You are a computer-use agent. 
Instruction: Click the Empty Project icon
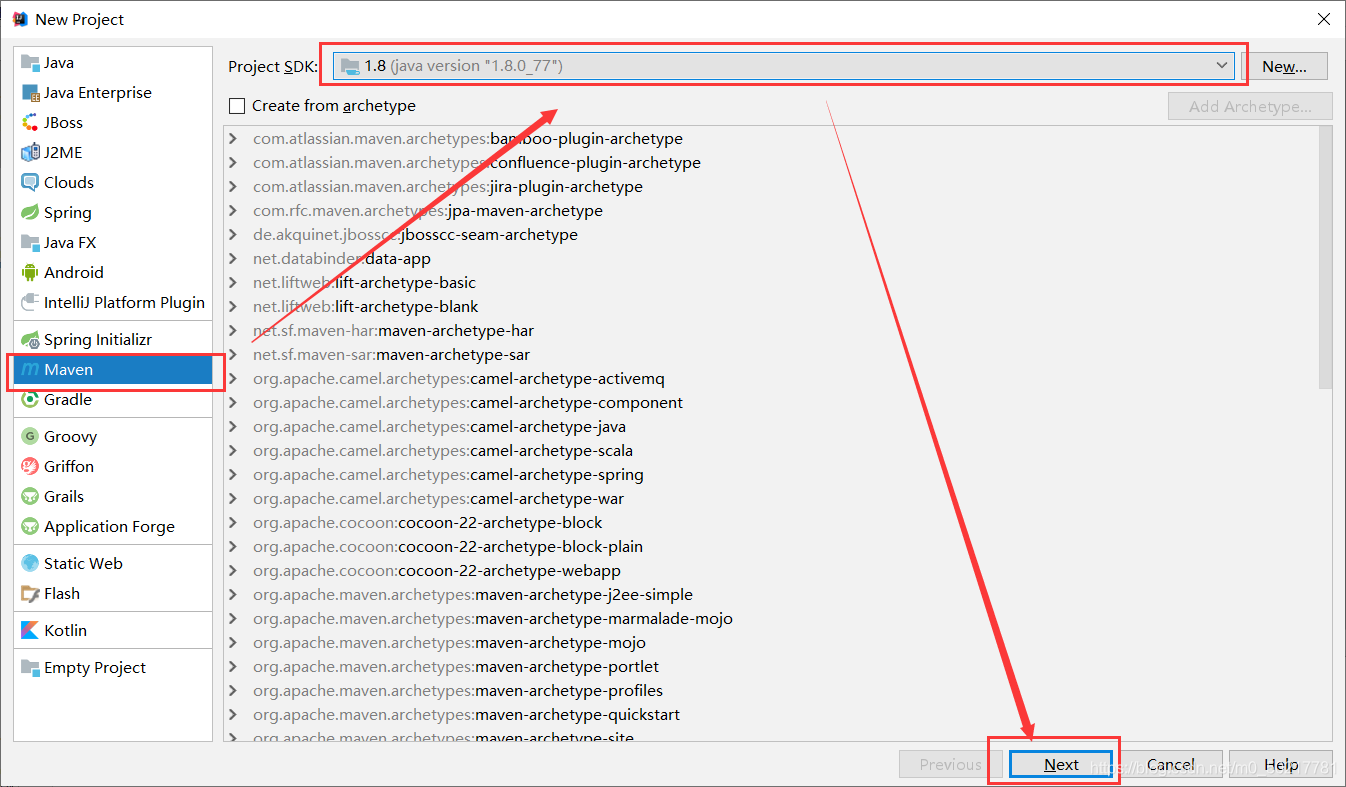click(x=29, y=668)
